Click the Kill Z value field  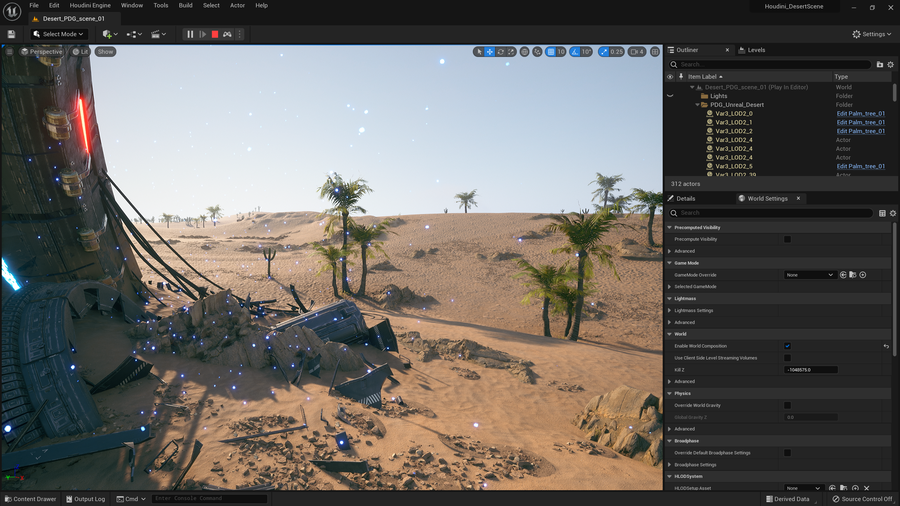coord(810,370)
